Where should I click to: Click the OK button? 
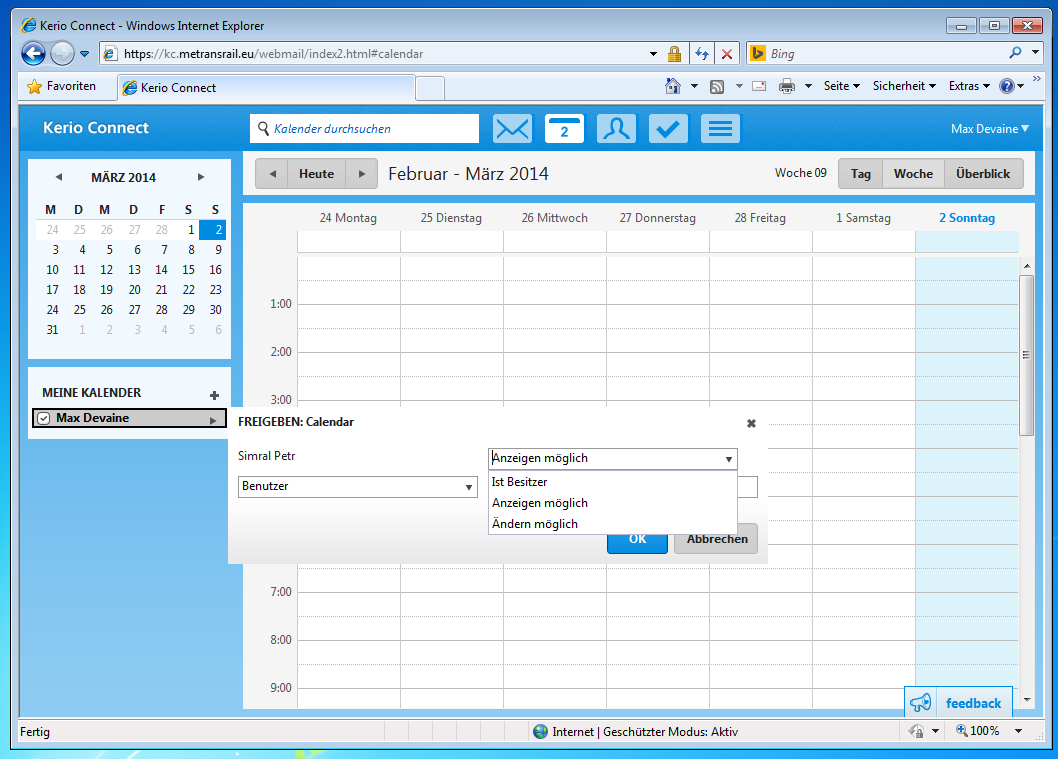637,539
